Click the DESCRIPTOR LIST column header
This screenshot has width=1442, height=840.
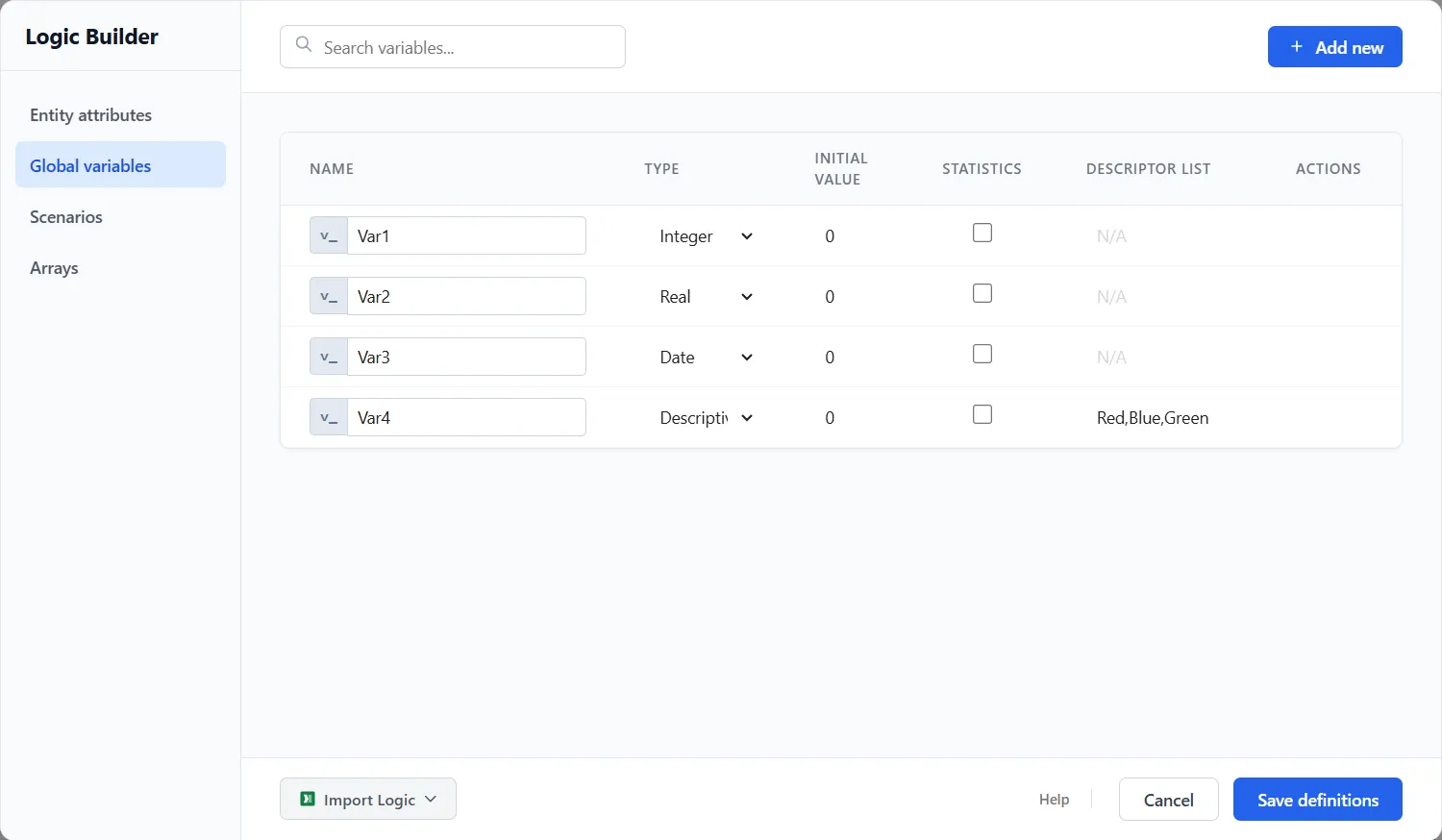coord(1148,169)
